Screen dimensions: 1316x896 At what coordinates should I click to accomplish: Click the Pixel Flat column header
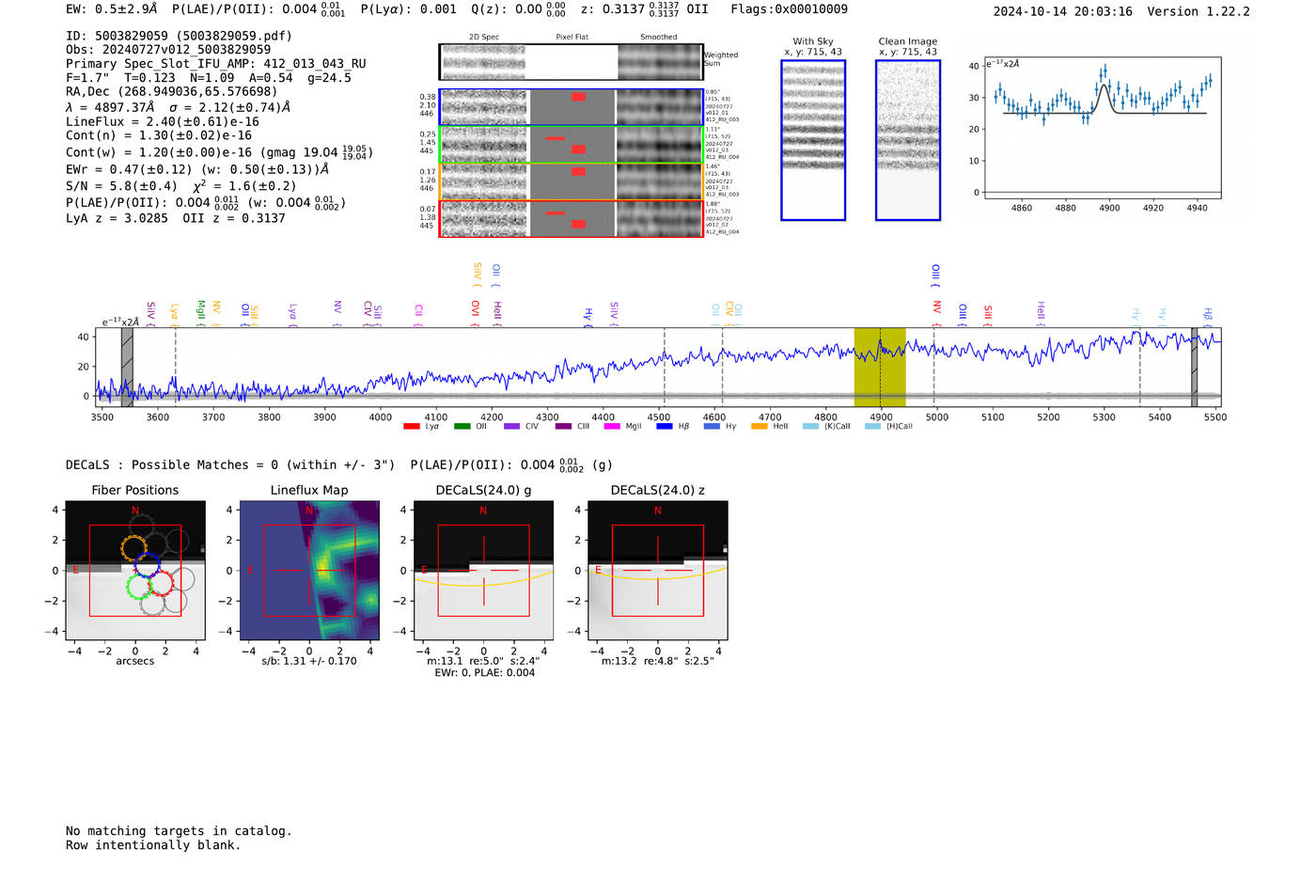click(x=572, y=38)
